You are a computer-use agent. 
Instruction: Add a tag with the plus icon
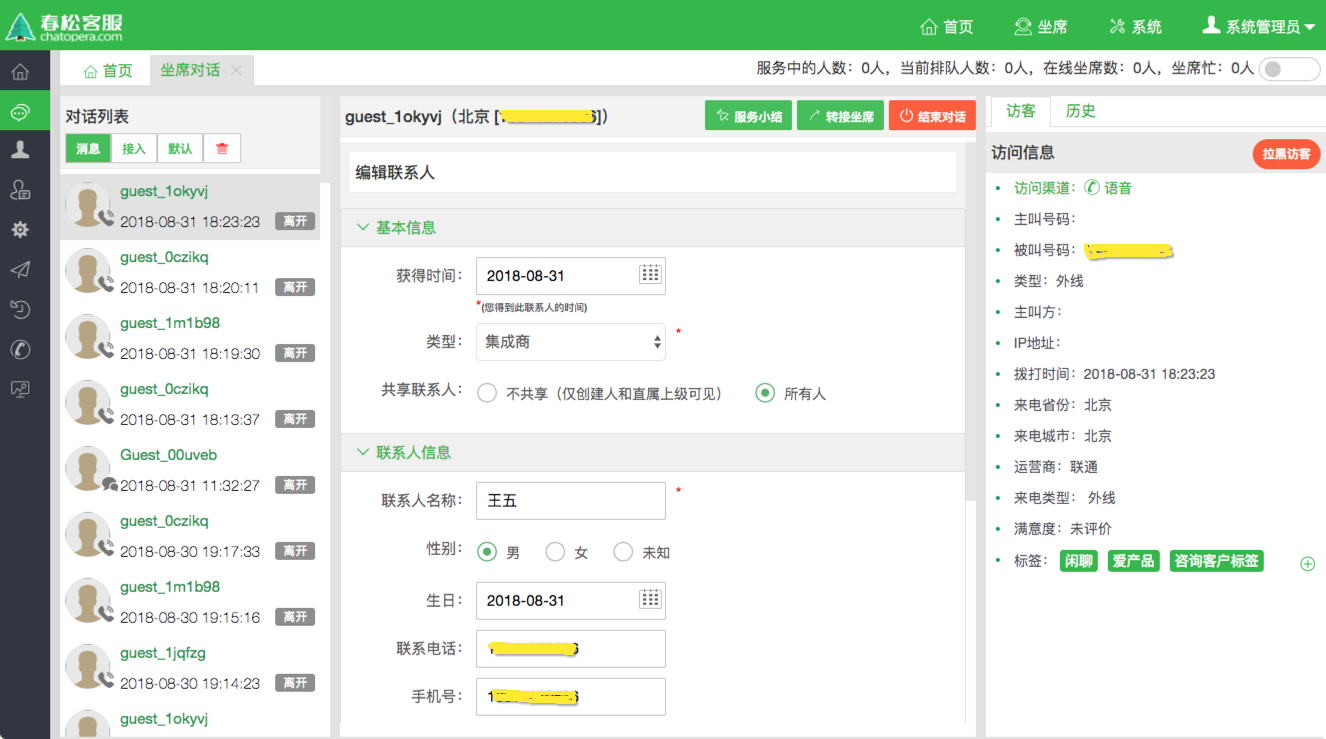coord(1307,564)
